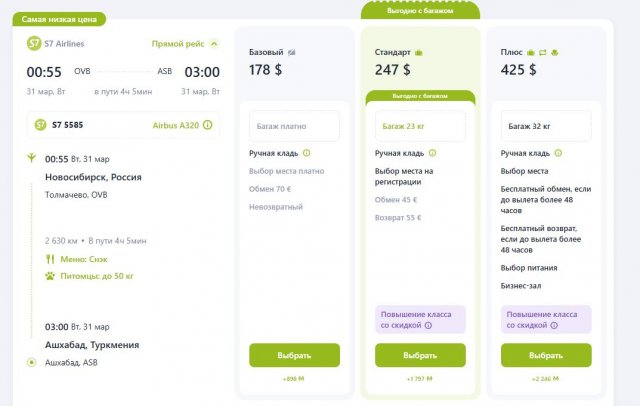This screenshot has height=406, width=640.
Task: Open Стандарт upgrade discount info
Action: coord(420,319)
